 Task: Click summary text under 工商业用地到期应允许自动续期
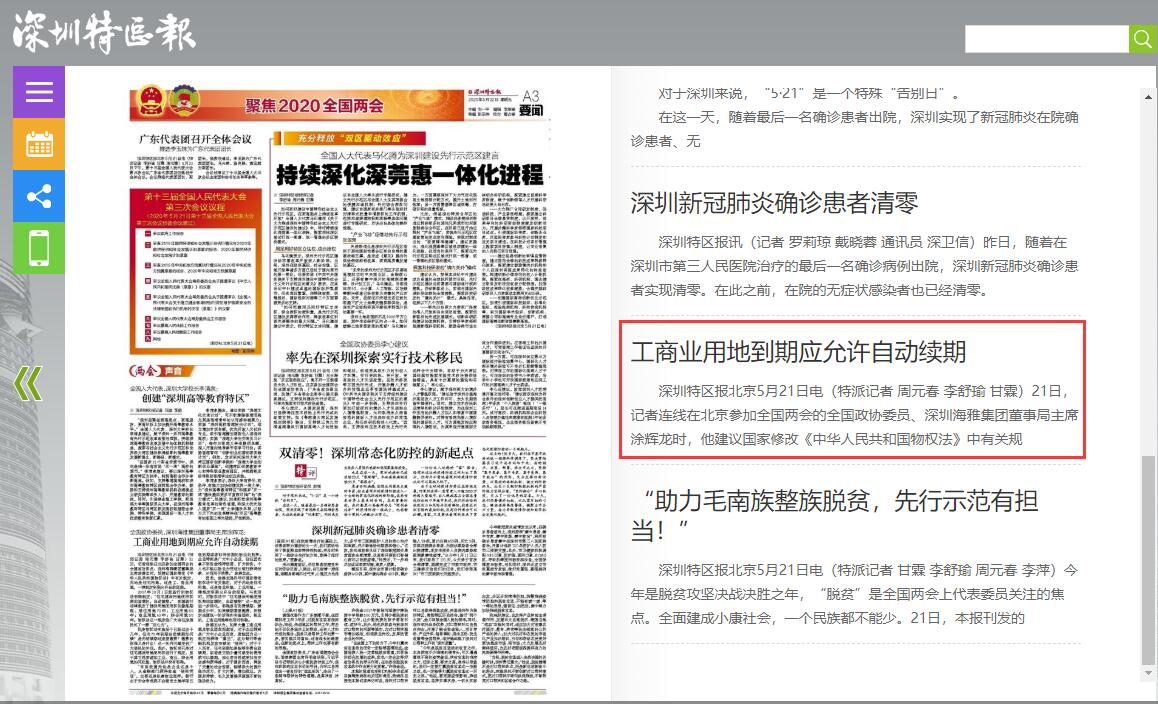tap(854, 415)
